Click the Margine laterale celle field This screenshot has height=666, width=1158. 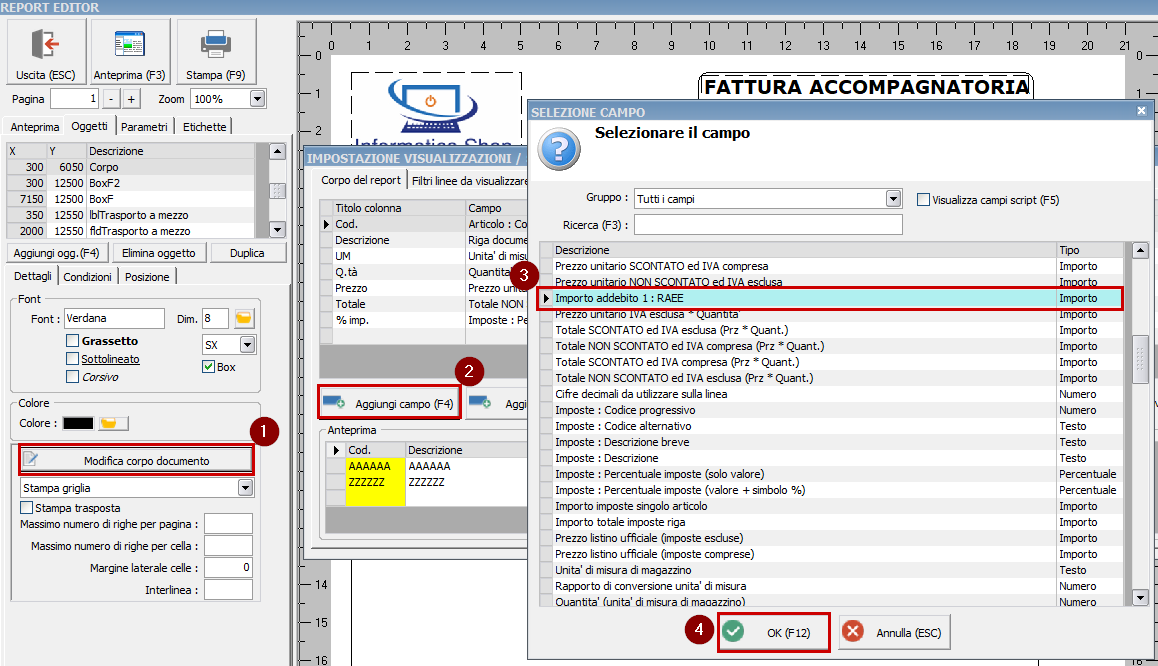(228, 567)
